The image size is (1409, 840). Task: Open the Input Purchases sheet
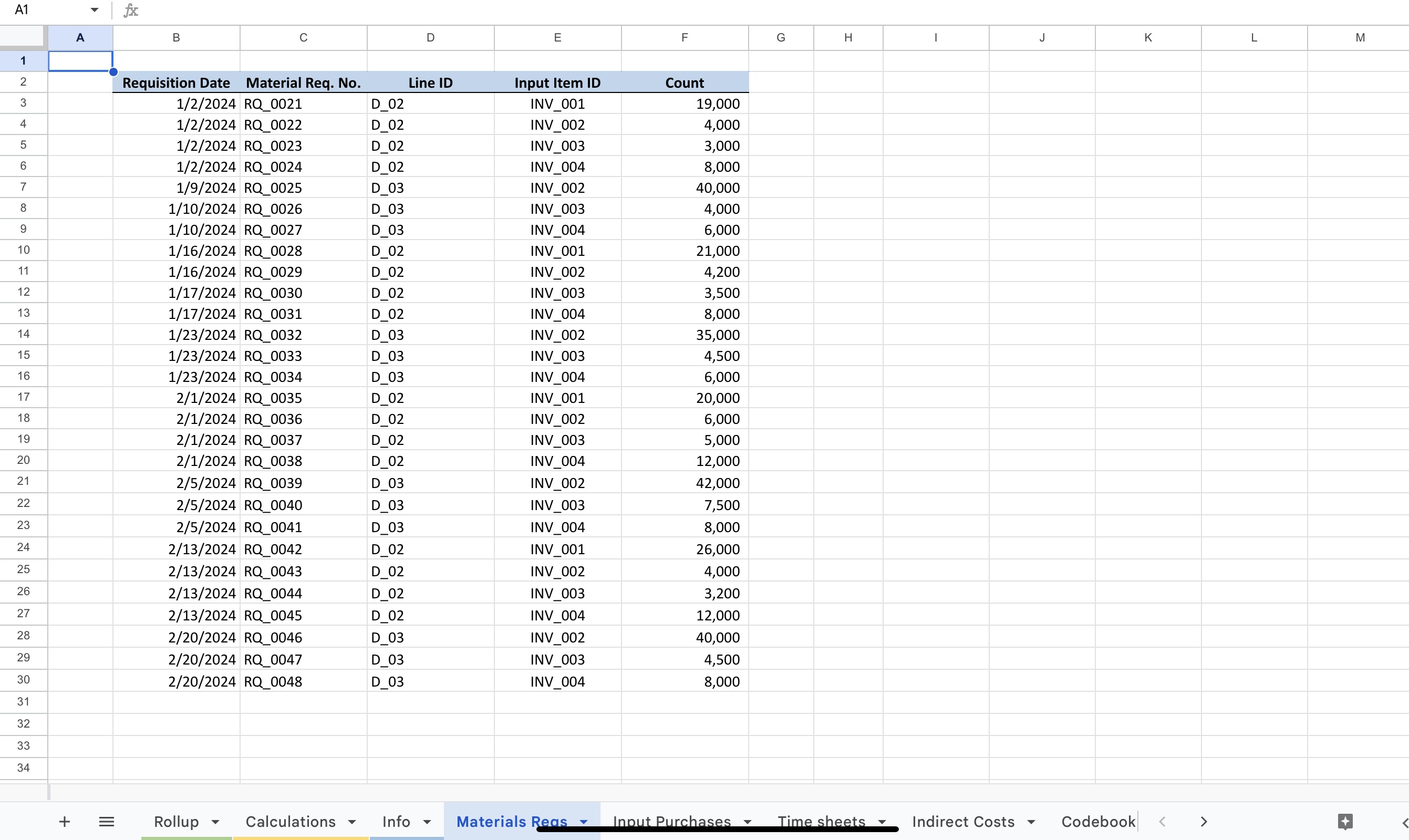(671, 821)
